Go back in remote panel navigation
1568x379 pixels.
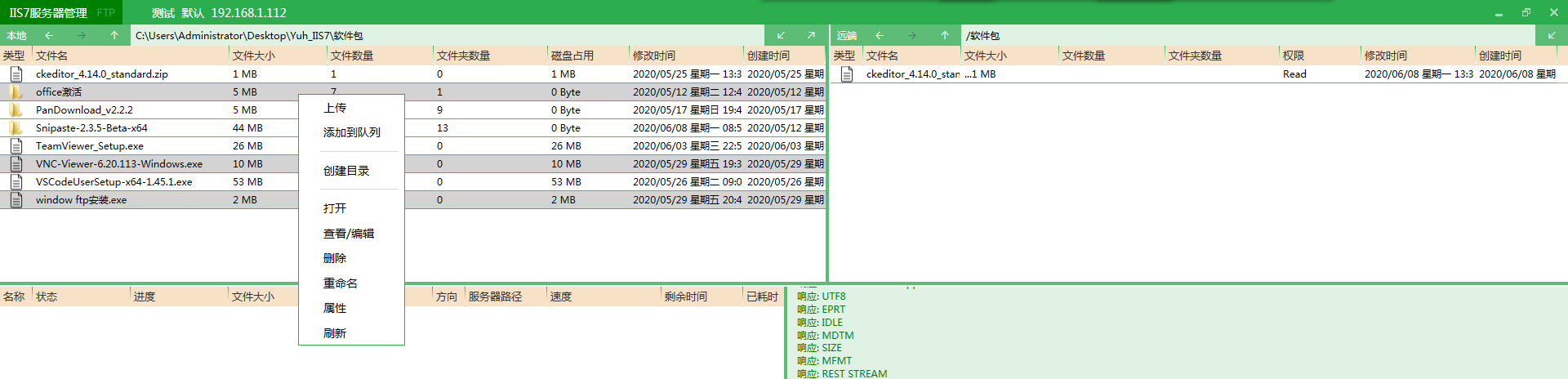[880, 35]
